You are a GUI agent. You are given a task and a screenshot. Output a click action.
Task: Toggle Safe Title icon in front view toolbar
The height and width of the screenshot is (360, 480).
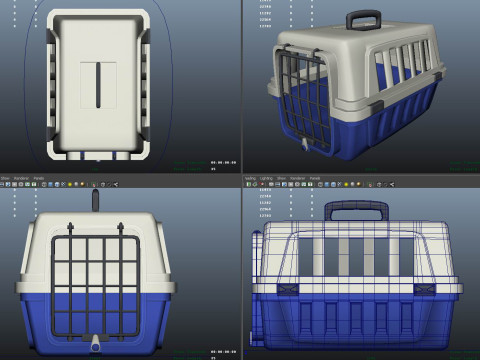pos(34,184)
